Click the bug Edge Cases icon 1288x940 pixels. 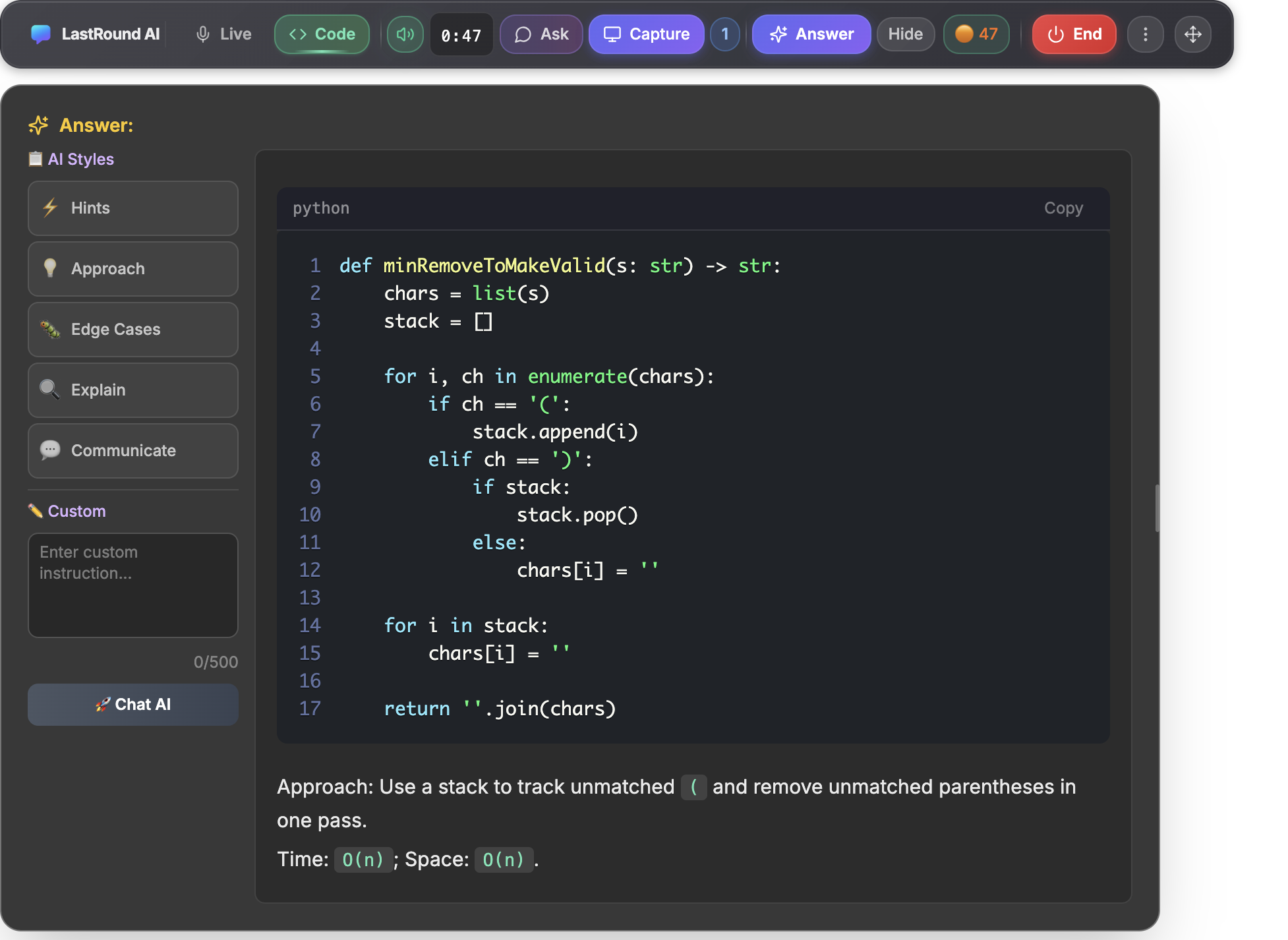click(x=50, y=329)
